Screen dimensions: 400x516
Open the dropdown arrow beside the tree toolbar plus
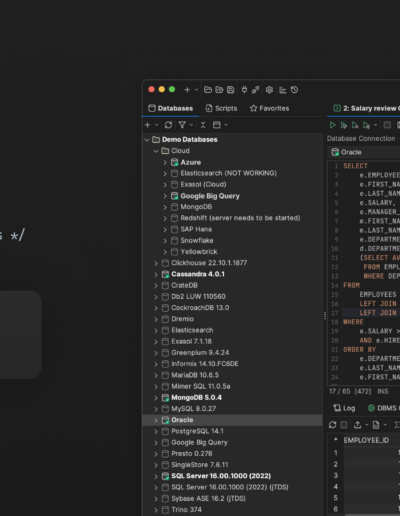(x=156, y=125)
